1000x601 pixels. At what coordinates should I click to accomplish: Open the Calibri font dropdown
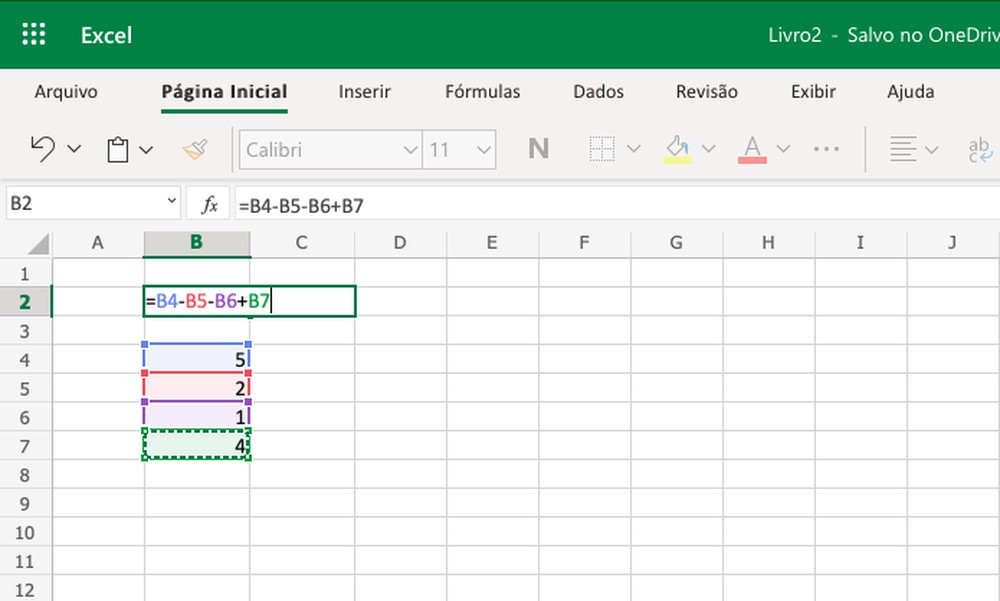click(330, 149)
